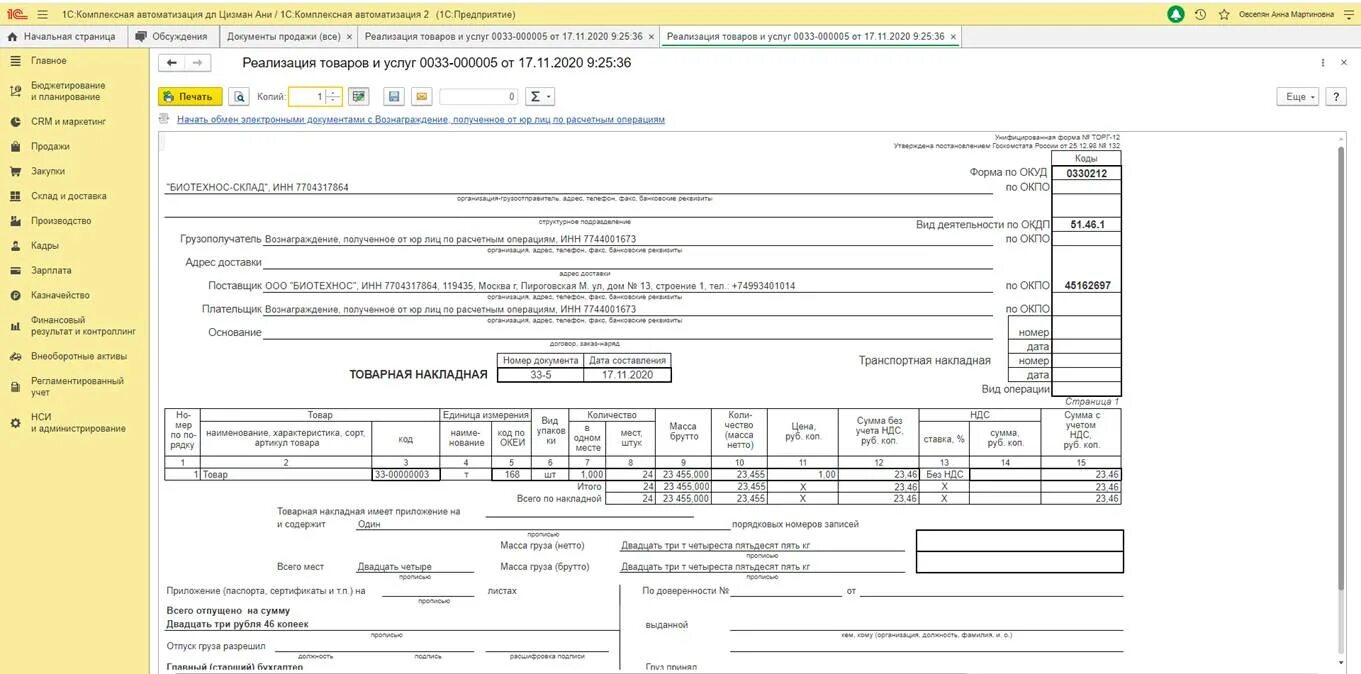1361x674 pixels.
Task: Click user name Овсепян Анна Мартиновна
Action: pos(1287,15)
